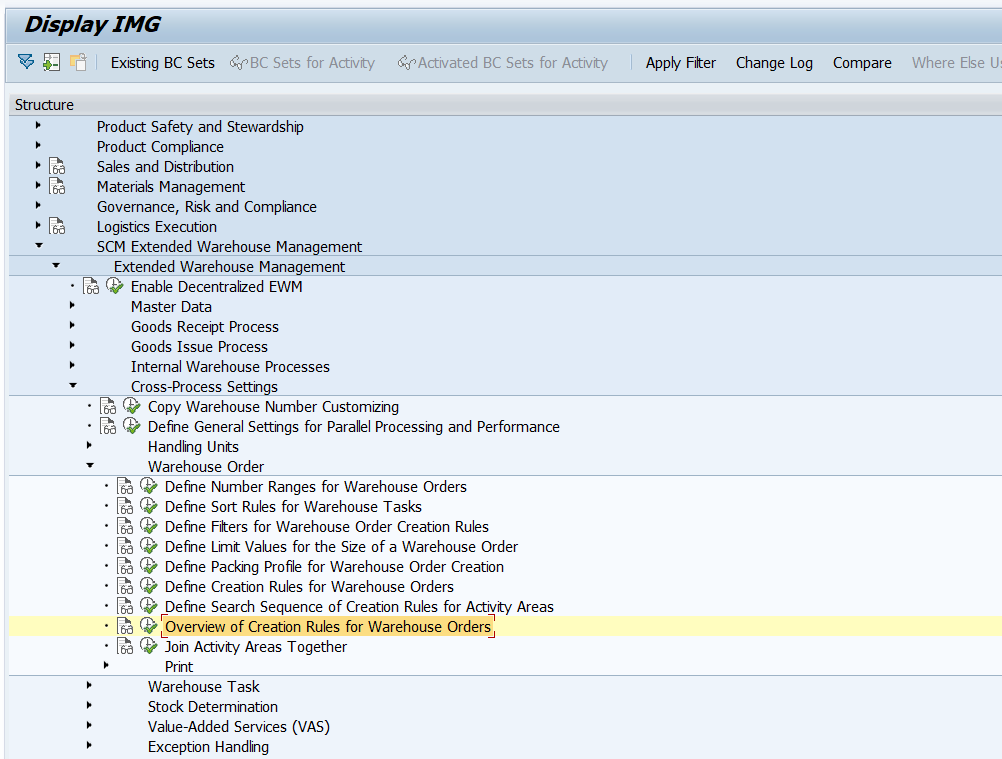Collapse the SCM Extended Warehouse Management node
The image size is (1002, 759).
[39, 245]
